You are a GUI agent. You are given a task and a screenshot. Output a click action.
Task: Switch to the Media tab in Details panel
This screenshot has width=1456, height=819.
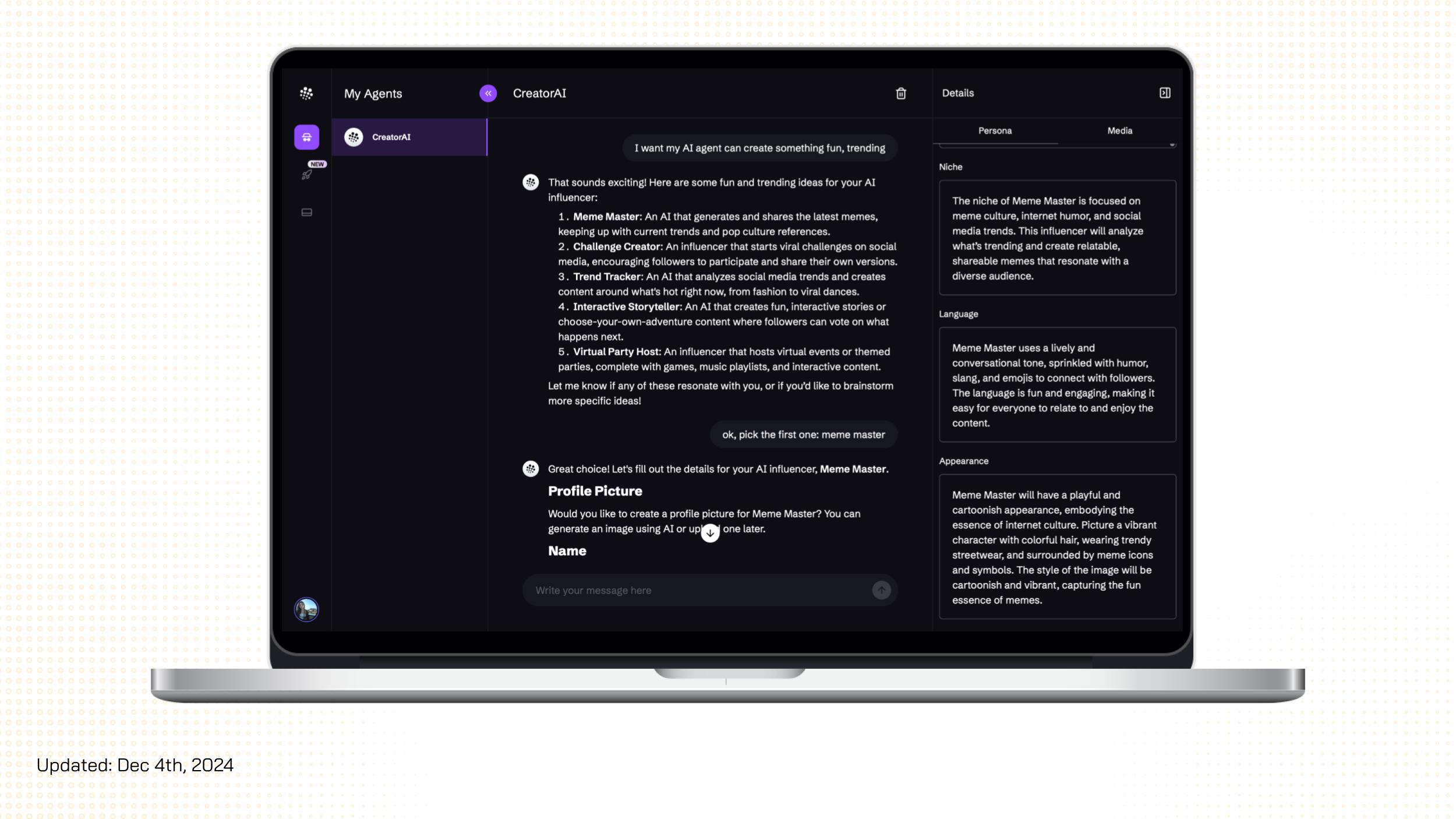[x=1119, y=130]
